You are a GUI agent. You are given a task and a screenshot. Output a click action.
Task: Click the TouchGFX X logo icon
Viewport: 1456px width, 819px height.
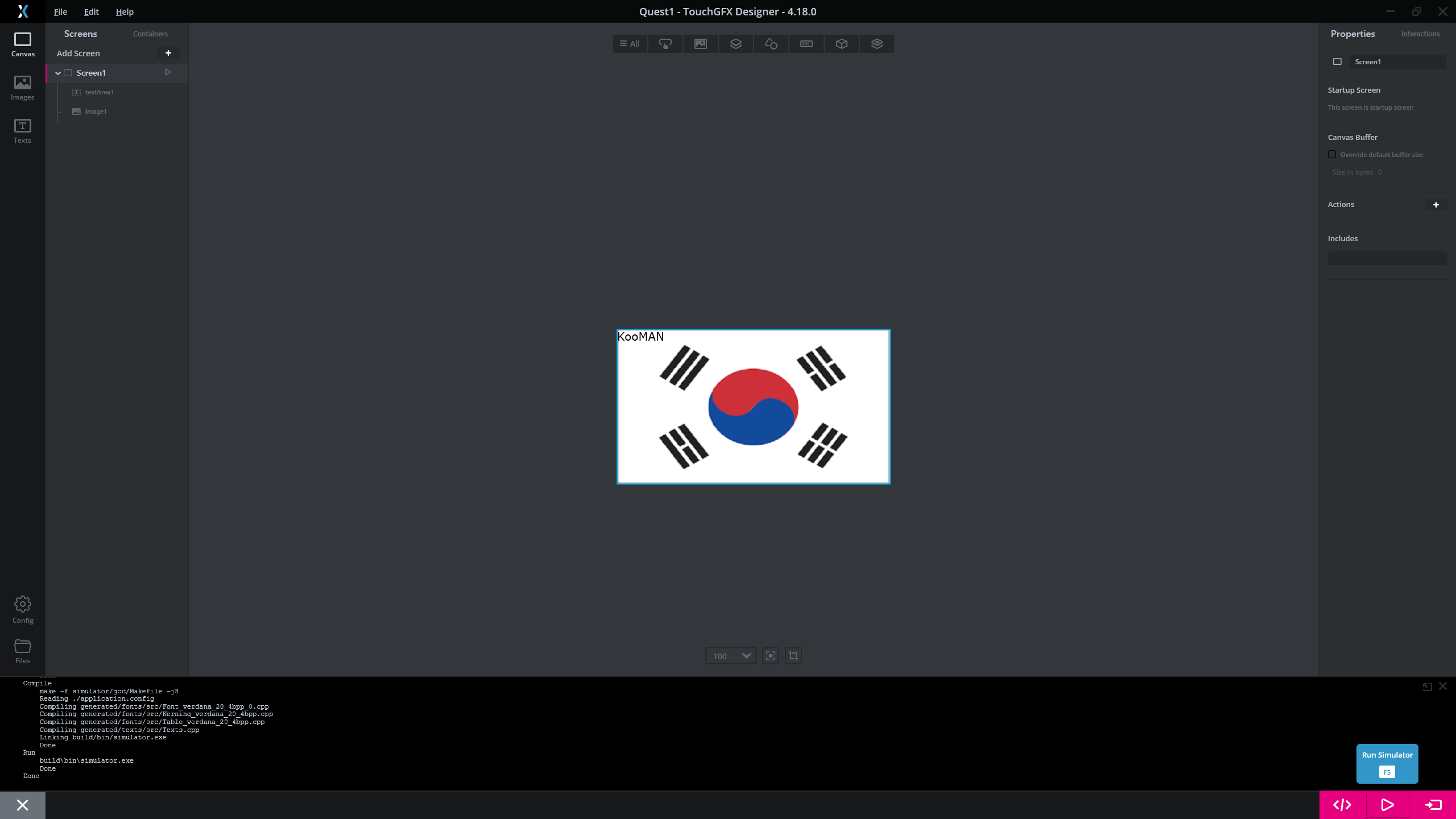[x=23, y=11]
